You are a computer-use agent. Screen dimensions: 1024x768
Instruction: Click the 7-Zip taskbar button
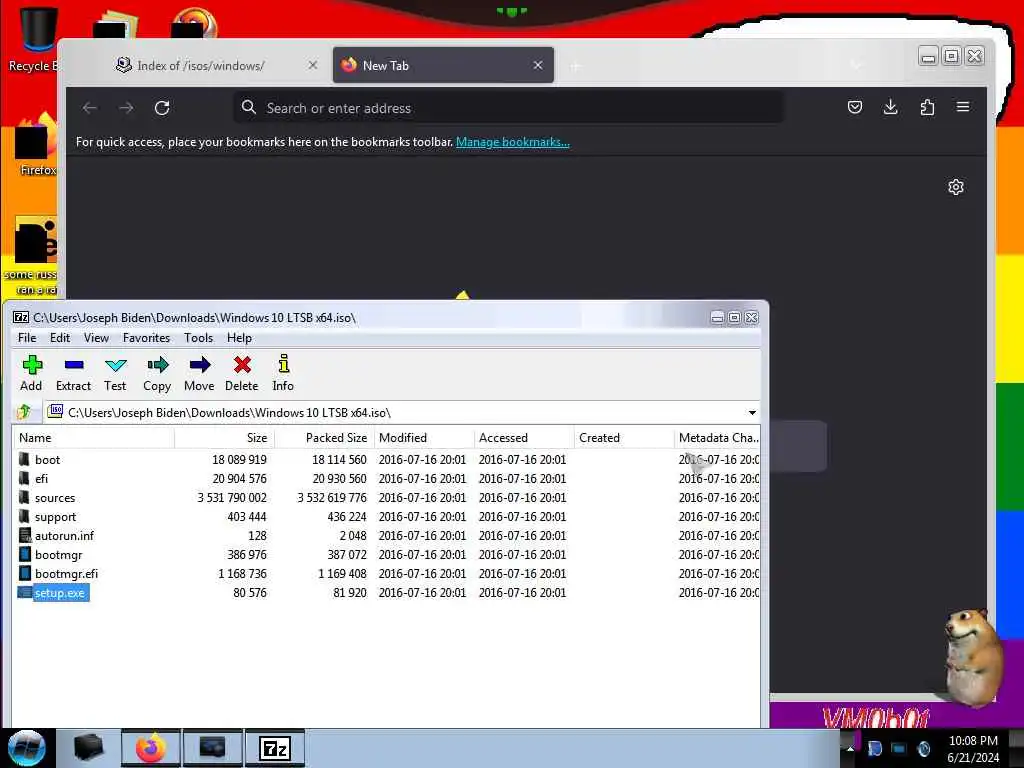(274, 748)
